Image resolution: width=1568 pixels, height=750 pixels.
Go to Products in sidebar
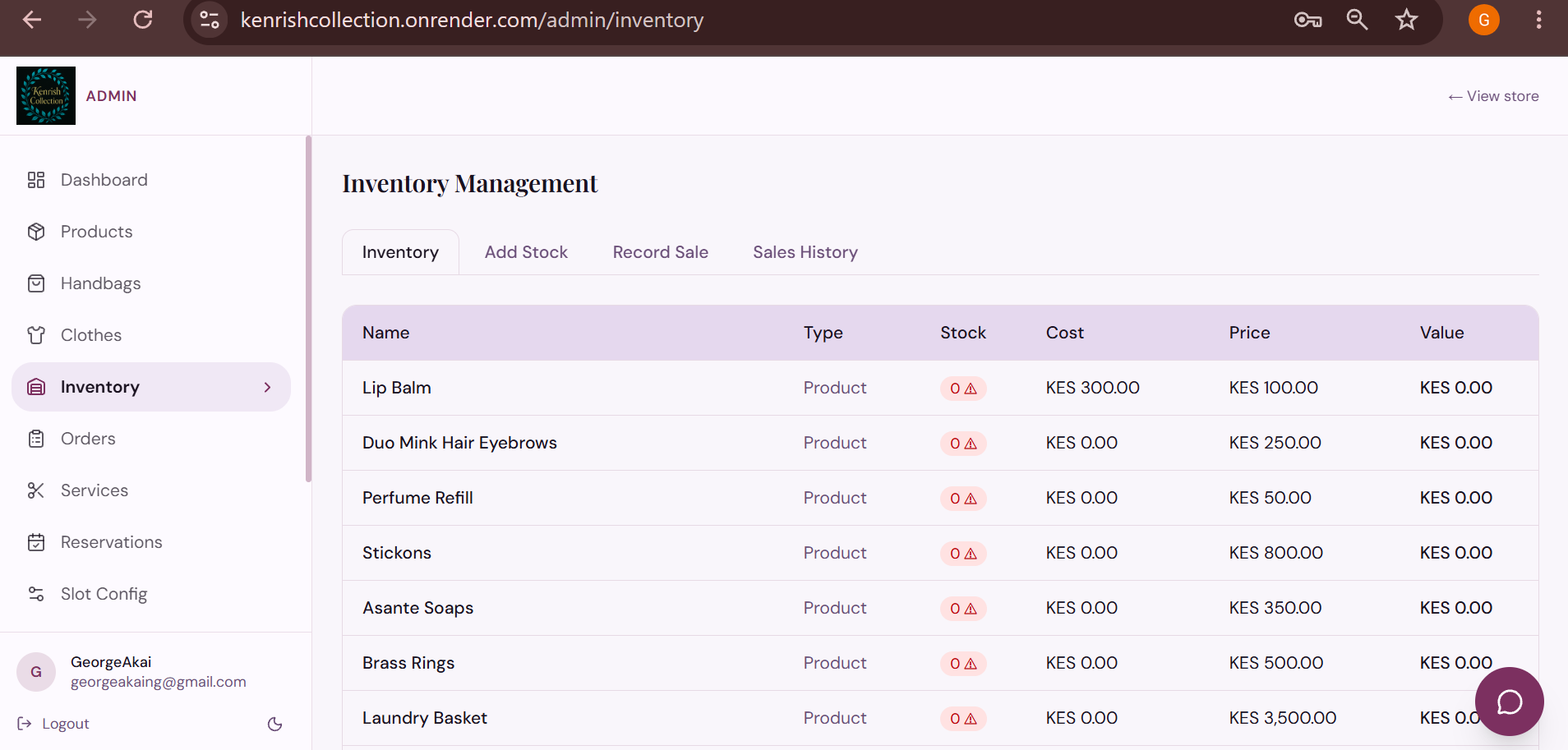pos(151,232)
